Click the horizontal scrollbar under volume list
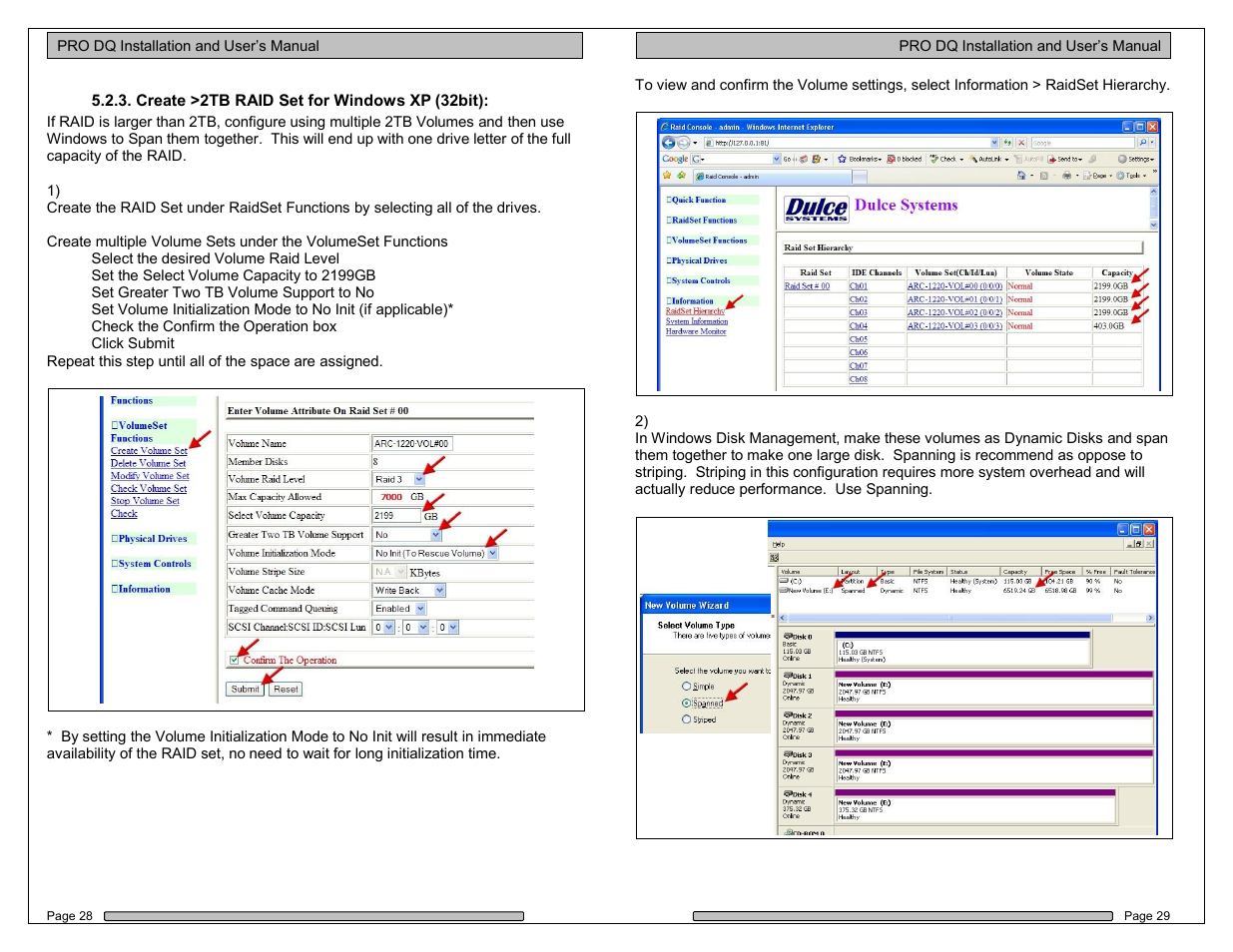Image resolution: width=1233 pixels, height=952 pixels. coord(965,619)
